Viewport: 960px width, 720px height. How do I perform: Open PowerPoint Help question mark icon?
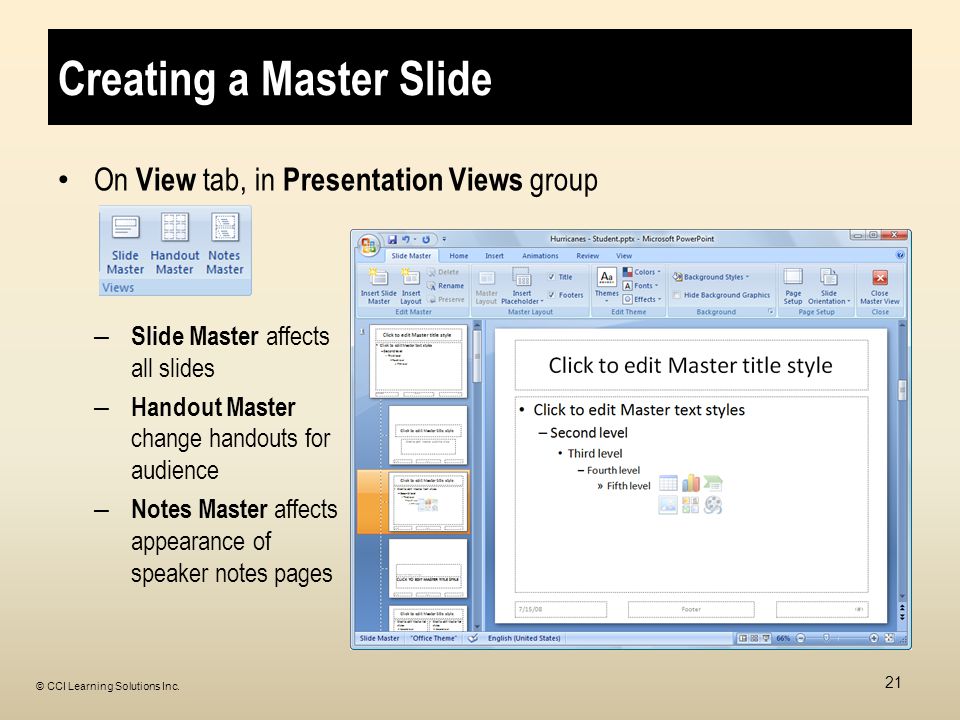900,256
